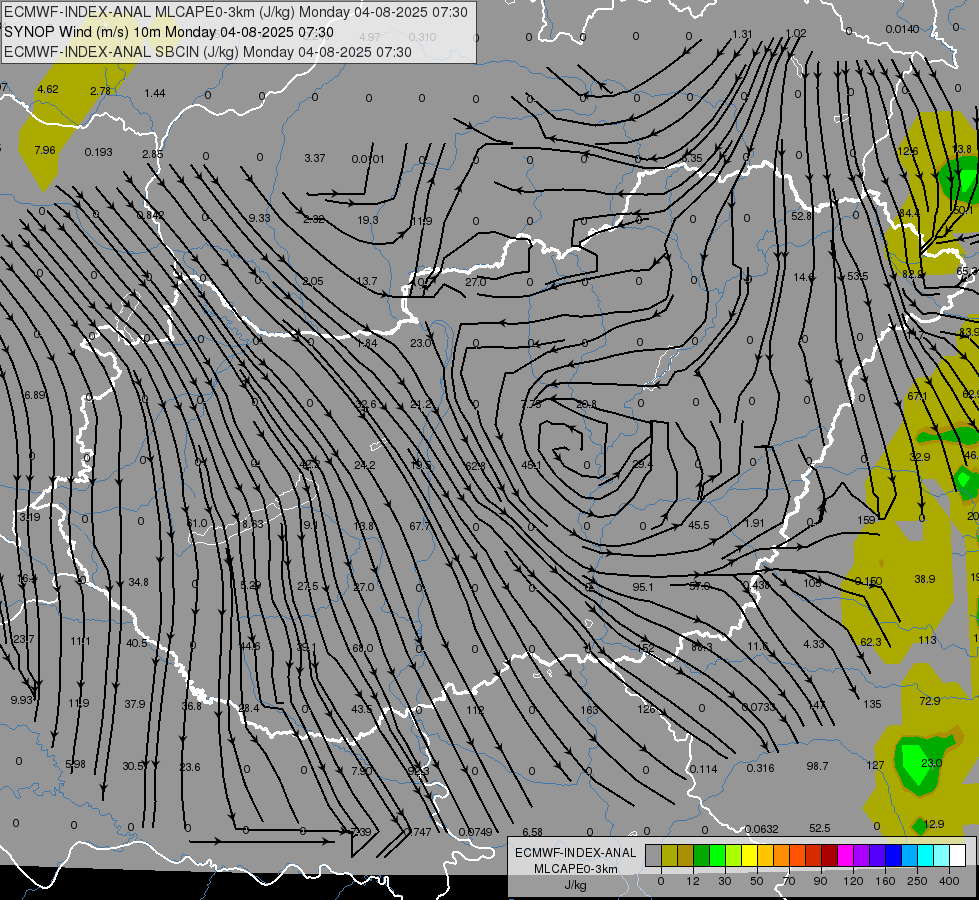Click the MLCAPE0-3km label in legend box
Image resolution: width=979 pixels, height=900 pixels.
pyautogui.click(x=575, y=869)
